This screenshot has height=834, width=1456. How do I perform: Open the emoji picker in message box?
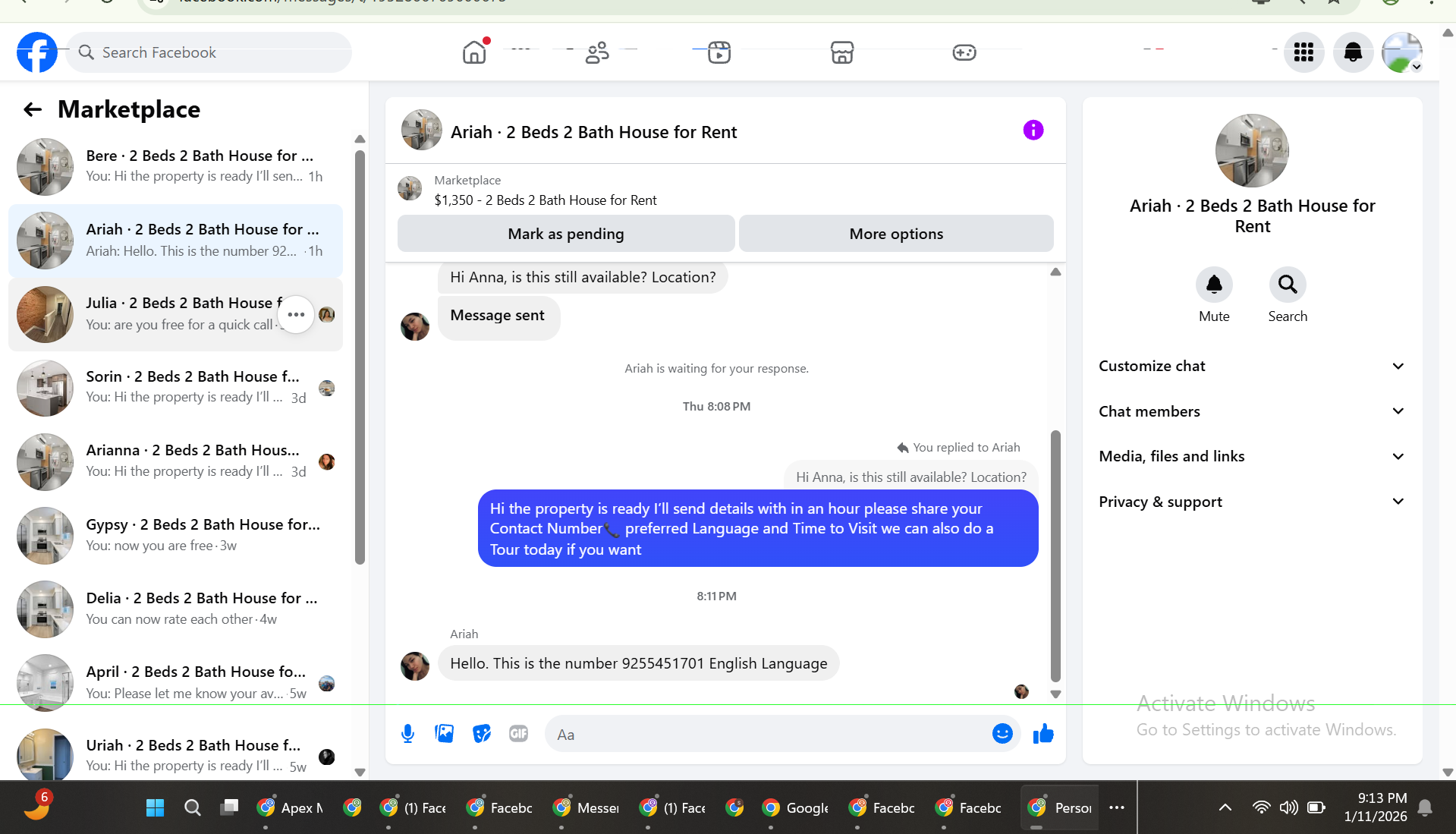tap(1002, 734)
